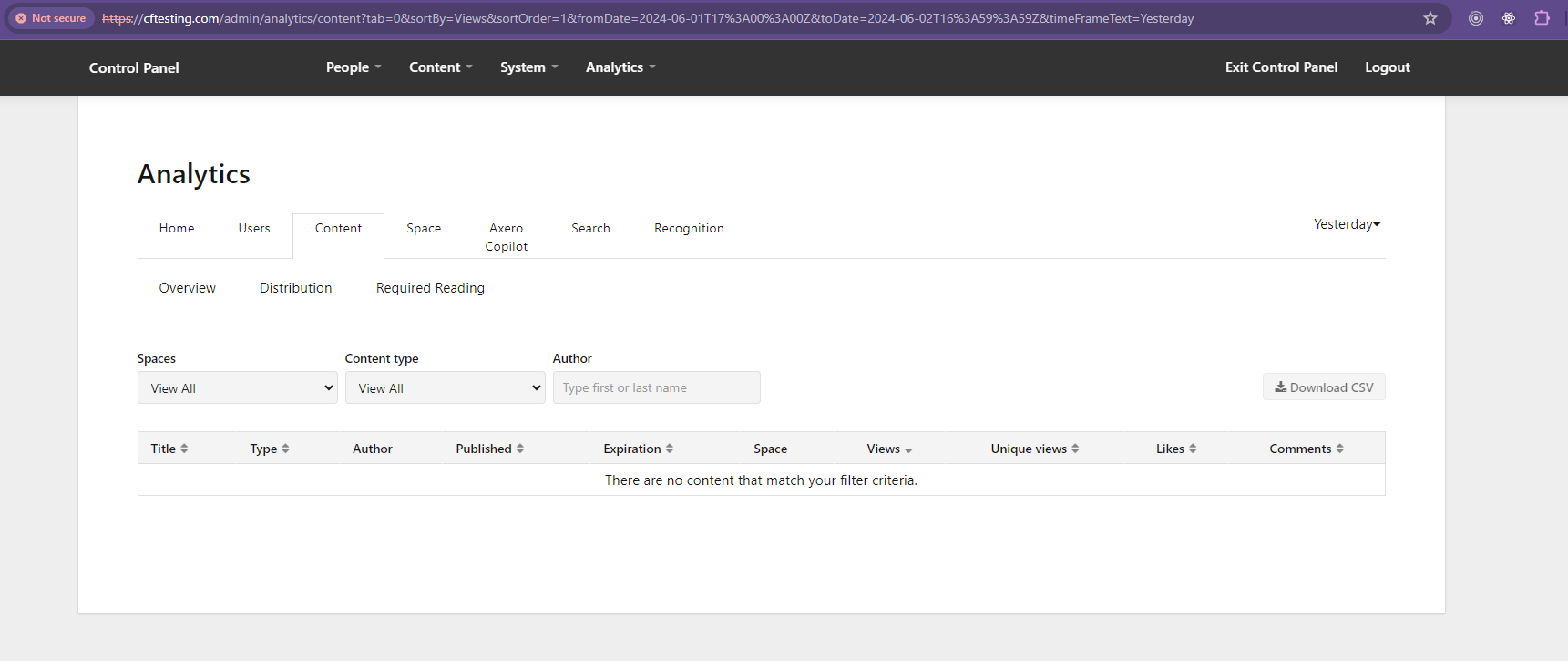Open the browser extensions puzzle icon
Screen dimensions: 1568x661
[1542, 18]
